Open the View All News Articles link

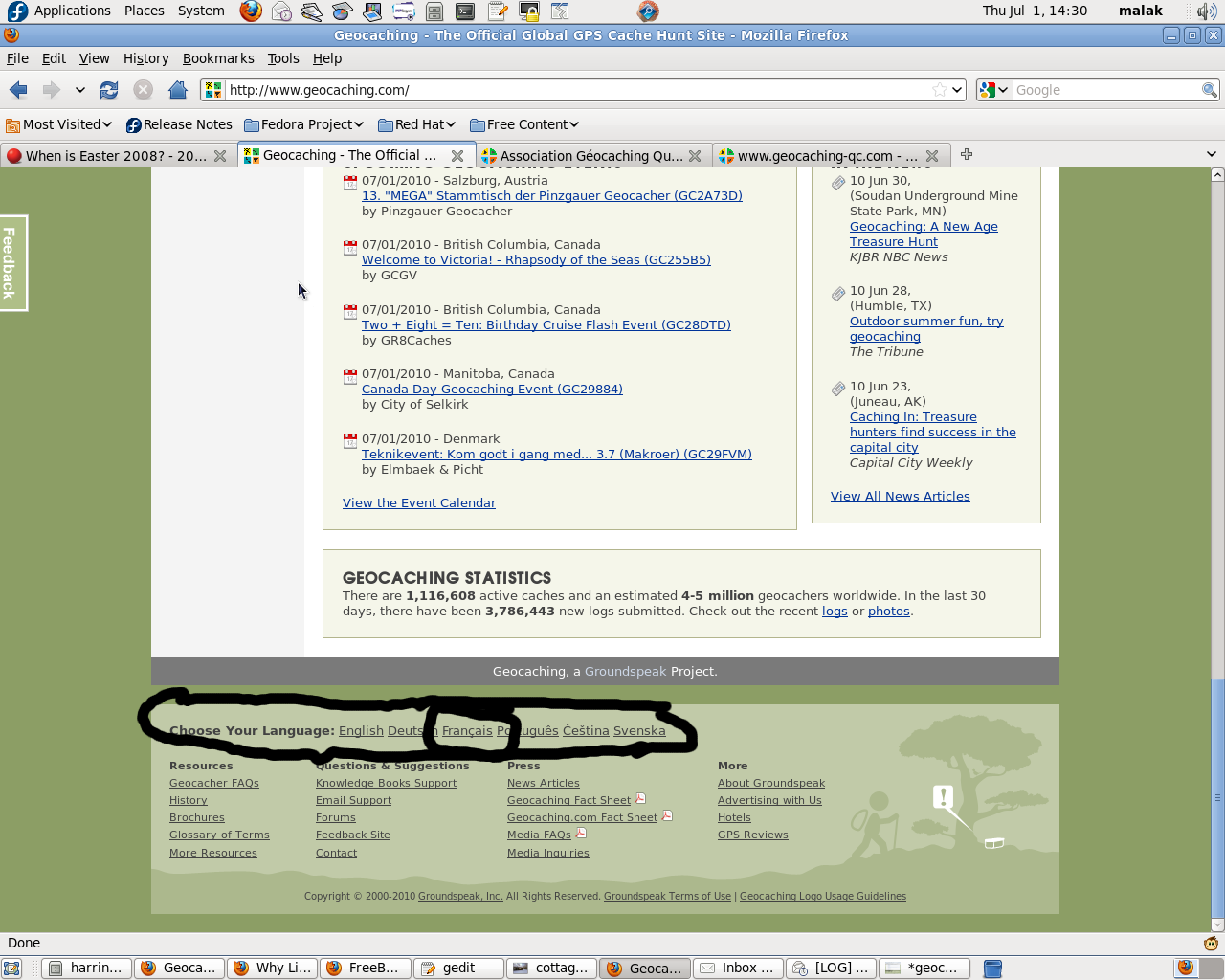901,496
